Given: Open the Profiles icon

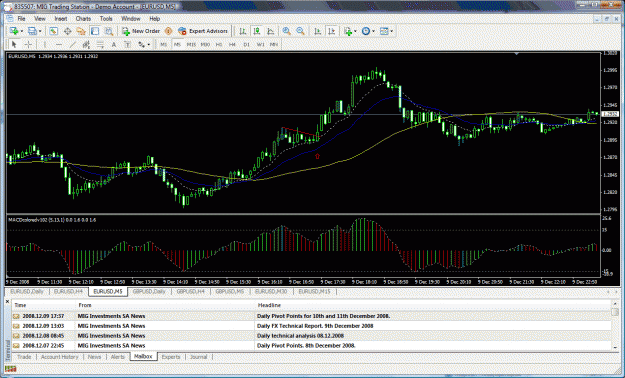Looking at the screenshot, I should coord(32,31).
